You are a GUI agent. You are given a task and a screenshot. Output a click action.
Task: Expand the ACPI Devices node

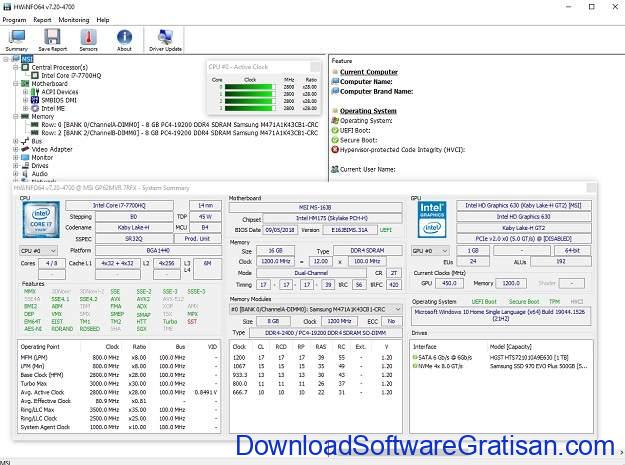pyautogui.click(x=25, y=92)
